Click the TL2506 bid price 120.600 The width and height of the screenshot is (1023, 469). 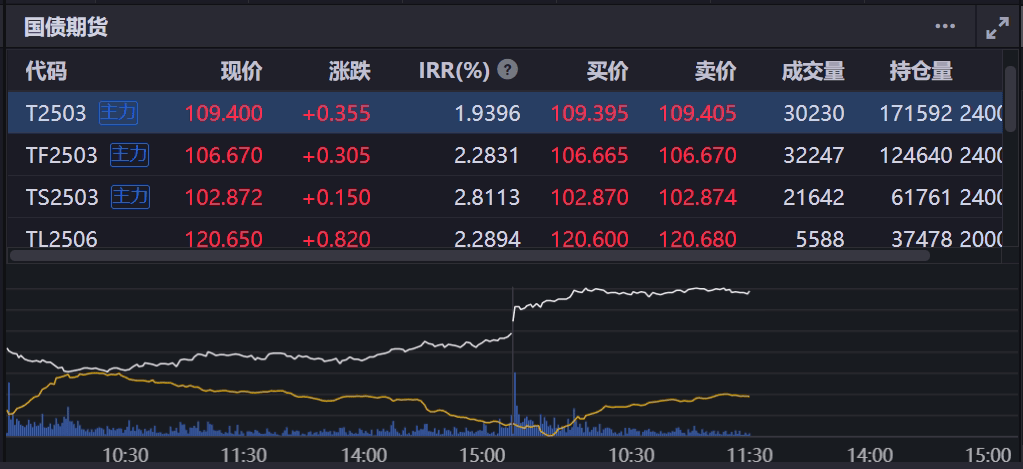click(x=590, y=239)
